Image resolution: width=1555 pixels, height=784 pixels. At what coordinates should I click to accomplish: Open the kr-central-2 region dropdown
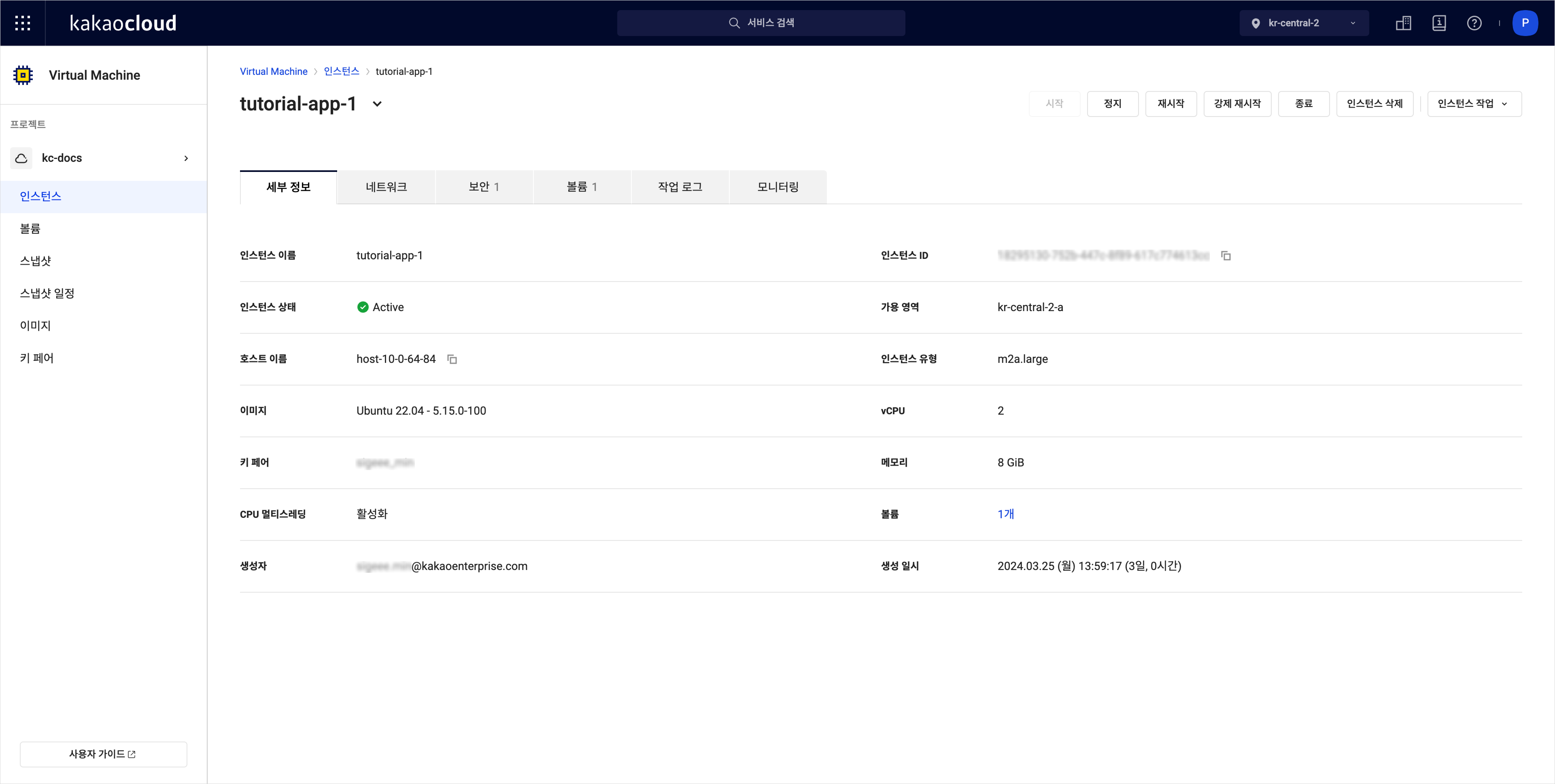(x=1304, y=23)
